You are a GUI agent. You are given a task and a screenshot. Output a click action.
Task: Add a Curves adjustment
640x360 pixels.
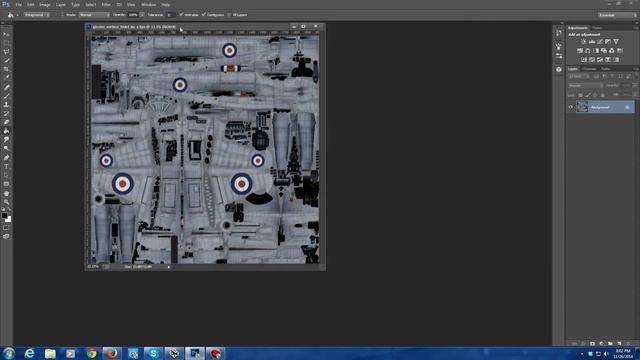600,42
